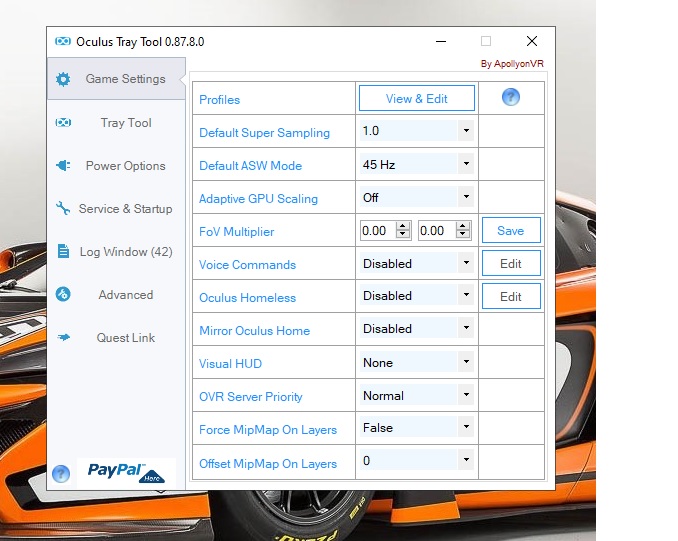Increase the first FoV Multiplier value
This screenshot has height=541, width=678.
click(403, 226)
